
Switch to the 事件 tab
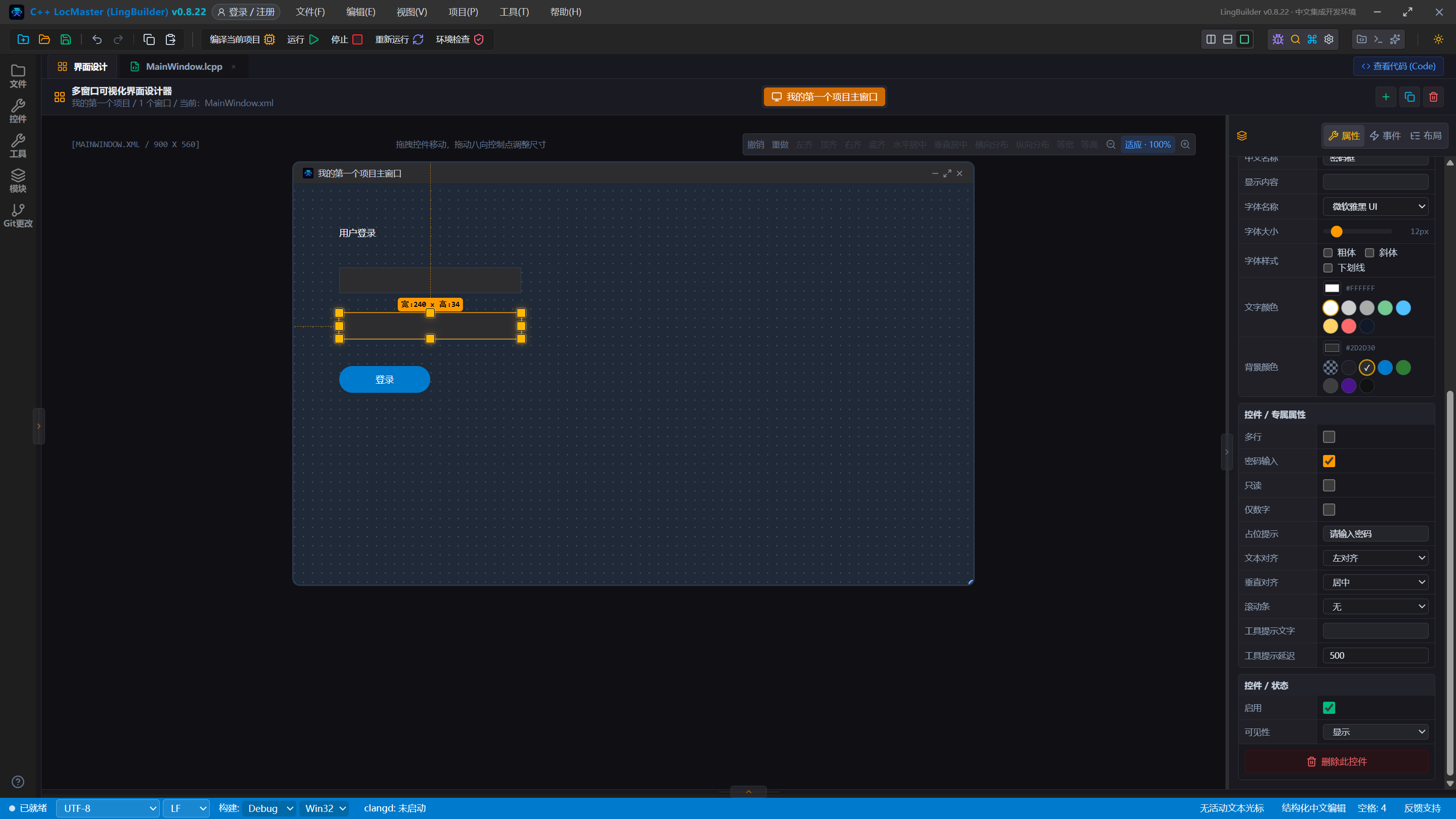tap(1385, 135)
